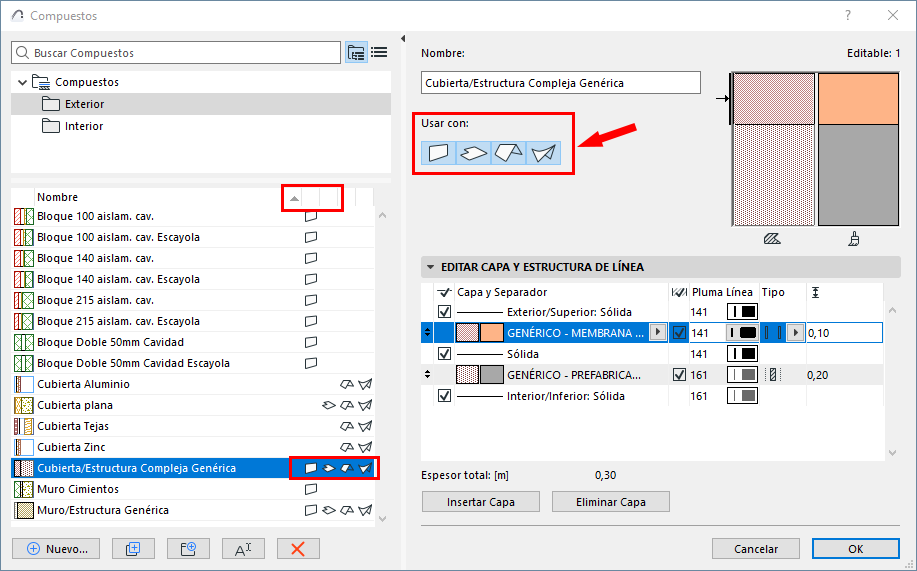Click the help question mark button
The width and height of the screenshot is (917, 571).
pyautogui.click(x=848, y=16)
